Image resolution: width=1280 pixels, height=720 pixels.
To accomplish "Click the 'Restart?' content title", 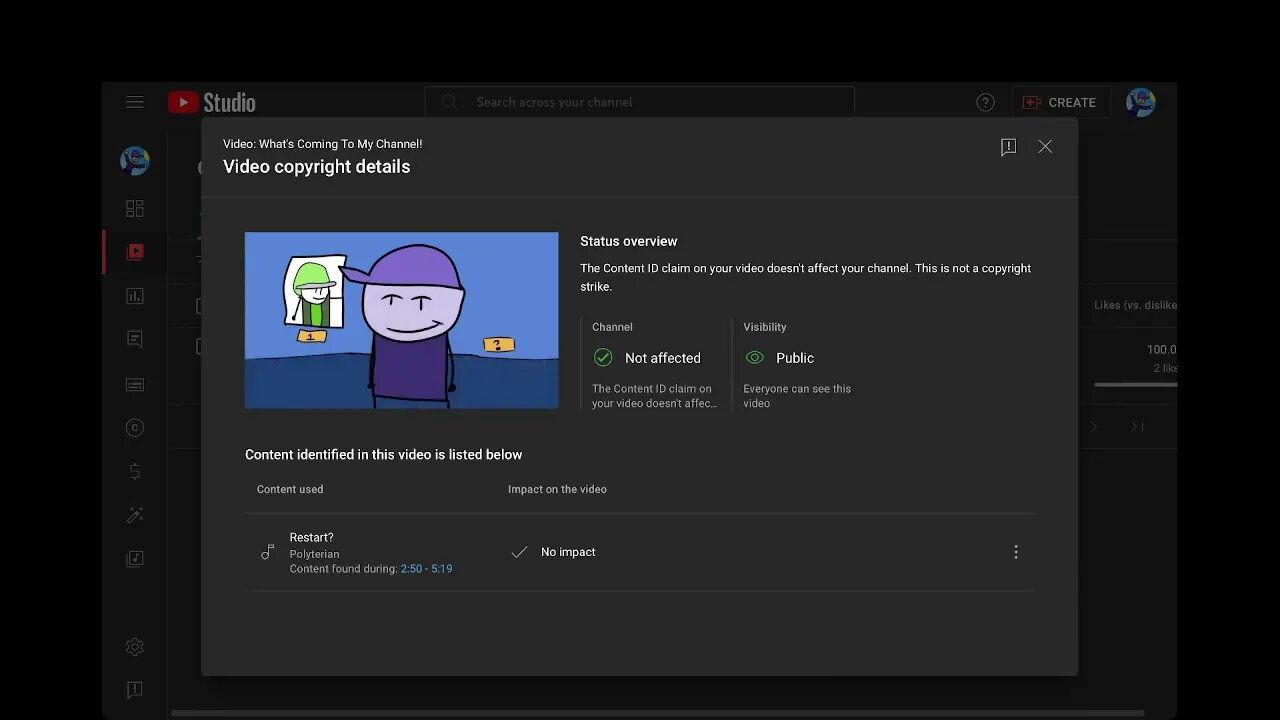I will tap(312, 537).
